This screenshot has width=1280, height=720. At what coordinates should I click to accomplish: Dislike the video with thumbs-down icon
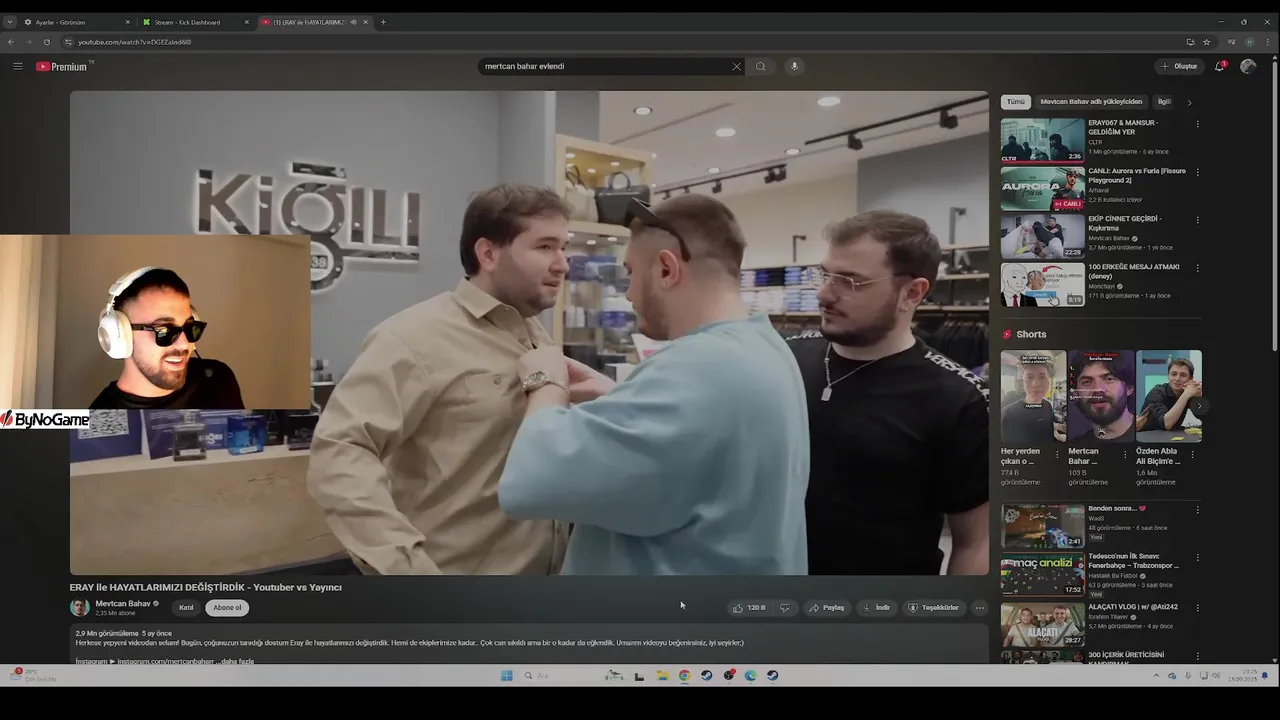785,607
